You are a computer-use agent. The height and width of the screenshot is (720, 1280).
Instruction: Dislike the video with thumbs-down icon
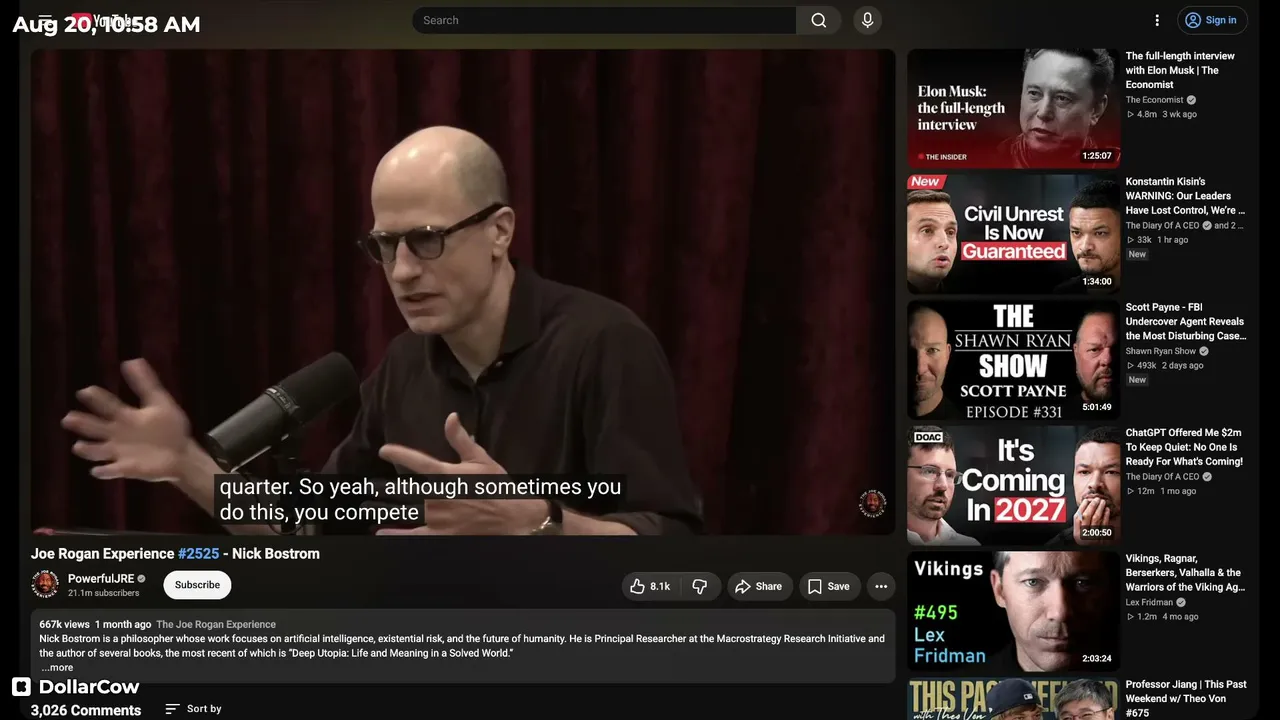click(700, 587)
